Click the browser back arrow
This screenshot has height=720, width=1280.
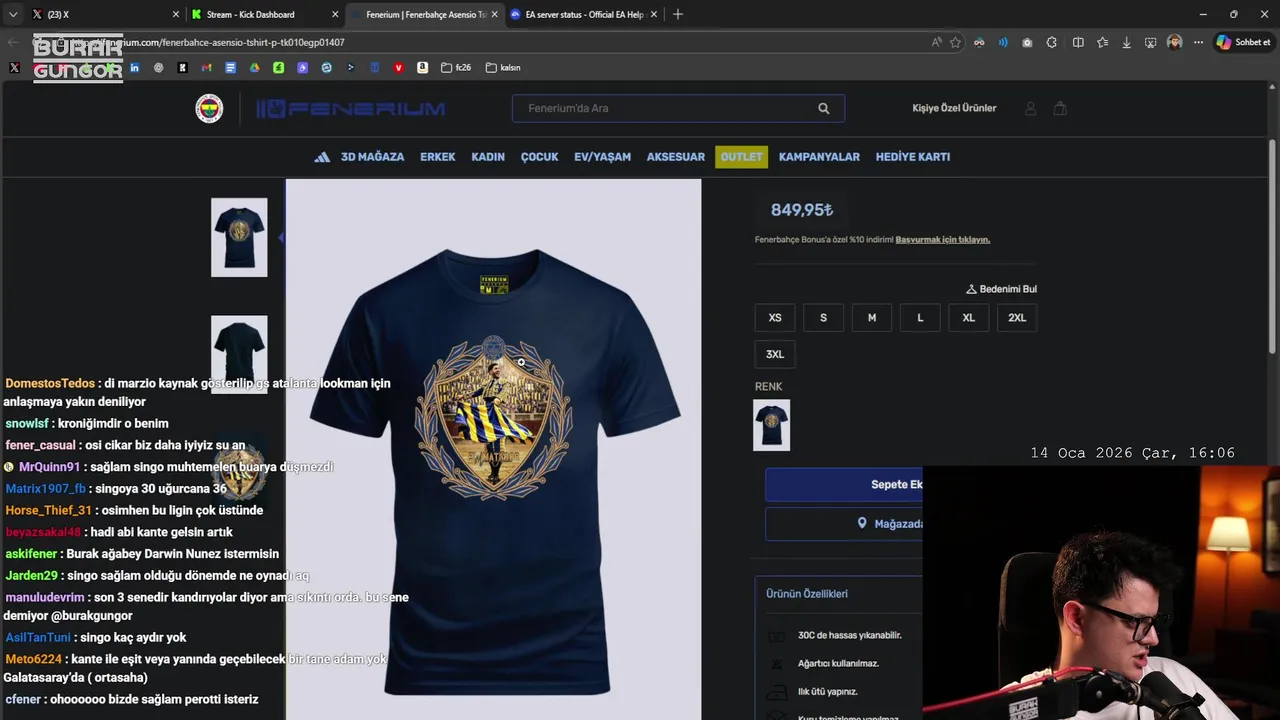13,42
